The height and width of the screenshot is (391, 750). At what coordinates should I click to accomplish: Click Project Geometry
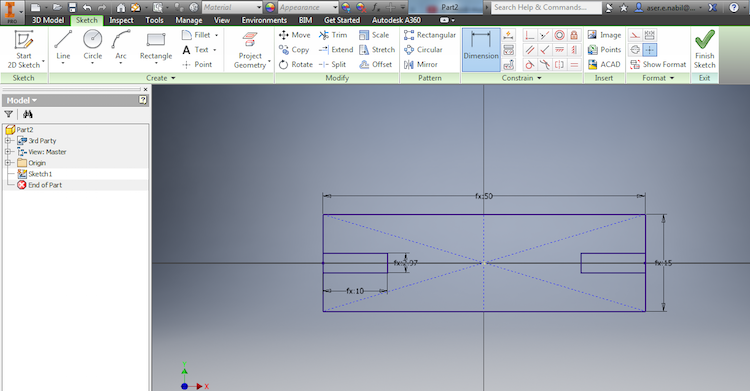pyautogui.click(x=250, y=50)
